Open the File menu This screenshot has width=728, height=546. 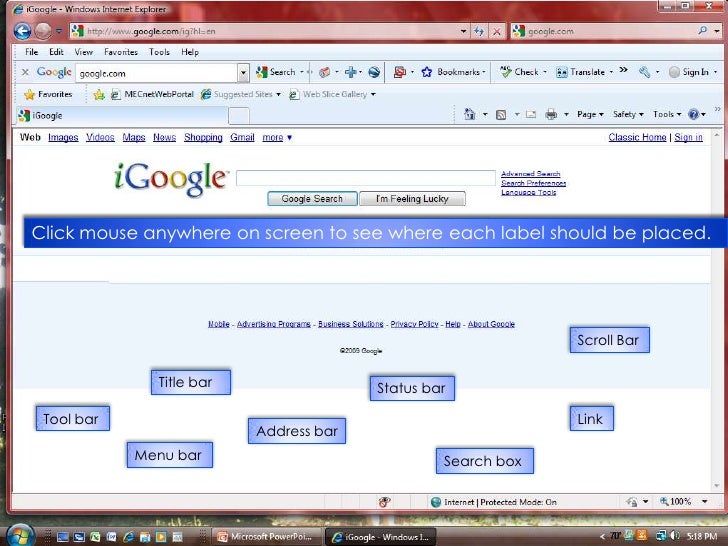32,52
